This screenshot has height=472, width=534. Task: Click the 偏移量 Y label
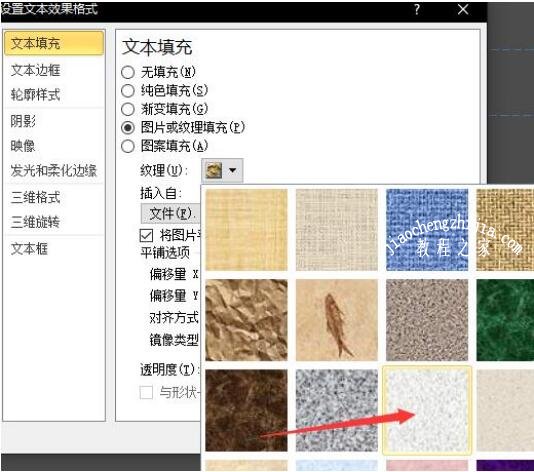[x=174, y=296]
